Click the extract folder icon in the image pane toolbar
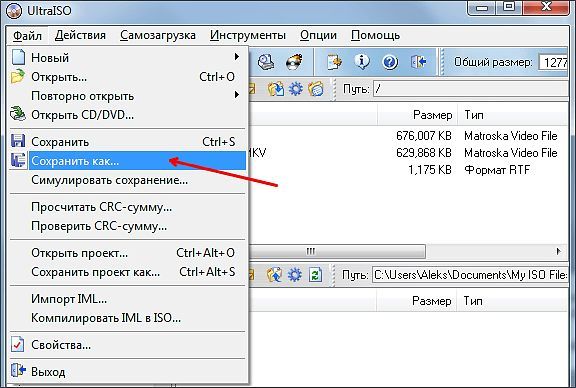The width and height of the screenshot is (576, 388). (x=275, y=89)
